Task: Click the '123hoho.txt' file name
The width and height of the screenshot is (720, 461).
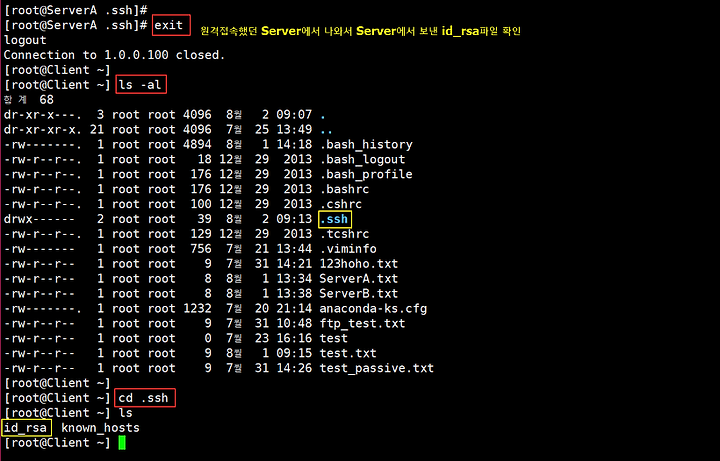Action: pyautogui.click(x=359, y=264)
